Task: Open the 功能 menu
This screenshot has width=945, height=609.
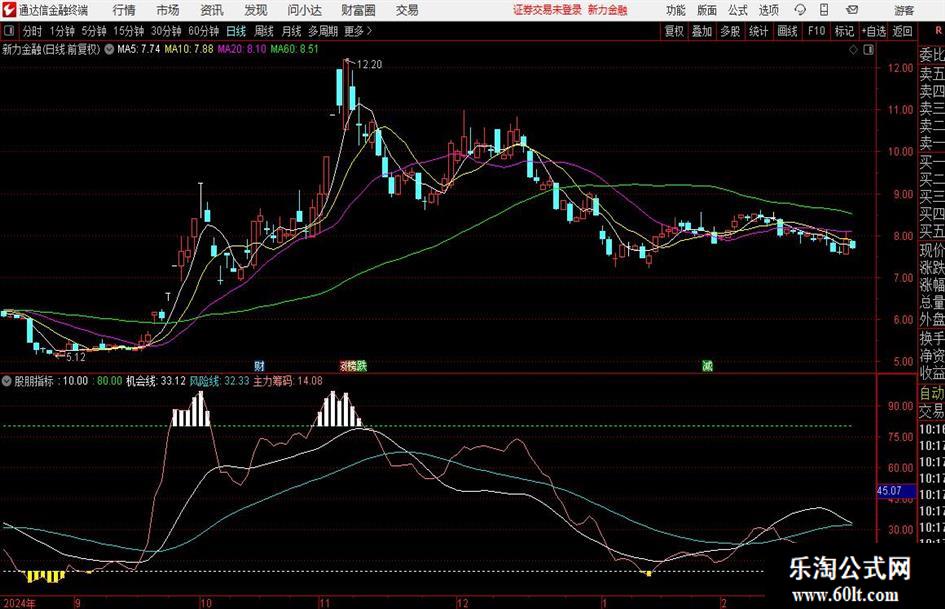Action: [676, 10]
